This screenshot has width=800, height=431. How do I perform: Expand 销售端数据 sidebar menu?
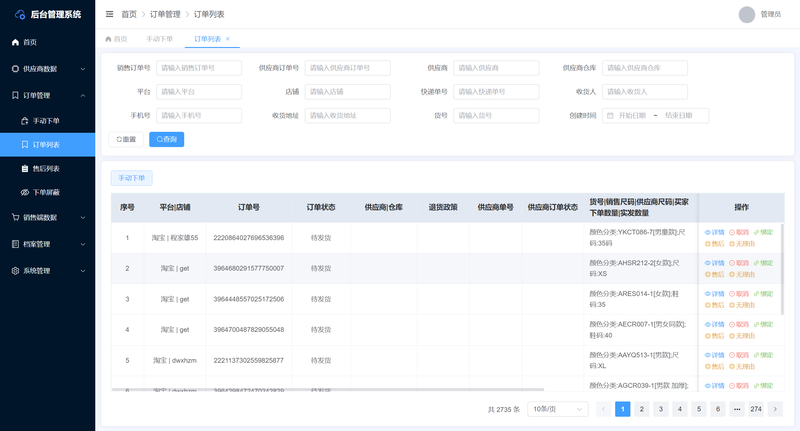pyautogui.click(x=47, y=217)
